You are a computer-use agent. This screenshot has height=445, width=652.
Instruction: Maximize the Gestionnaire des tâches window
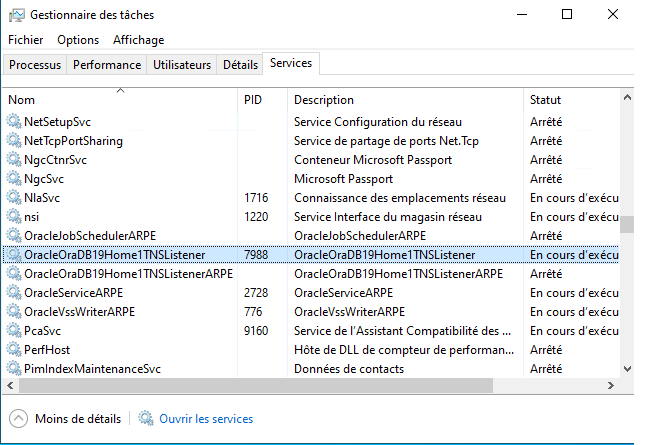click(567, 15)
